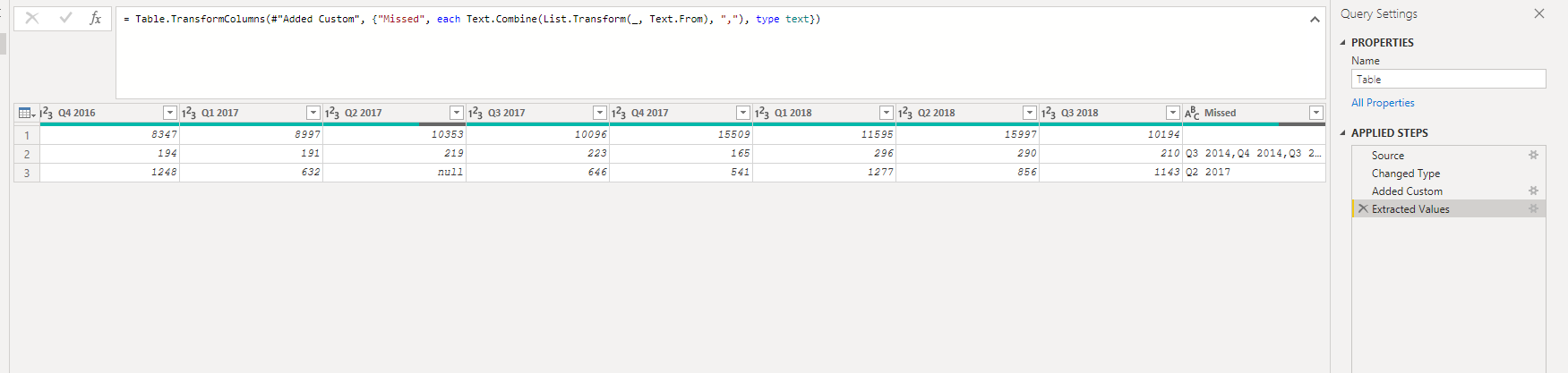Viewport: 1568px width, 373px height.
Task: Select the Changed Type applied step
Action: (1448, 173)
